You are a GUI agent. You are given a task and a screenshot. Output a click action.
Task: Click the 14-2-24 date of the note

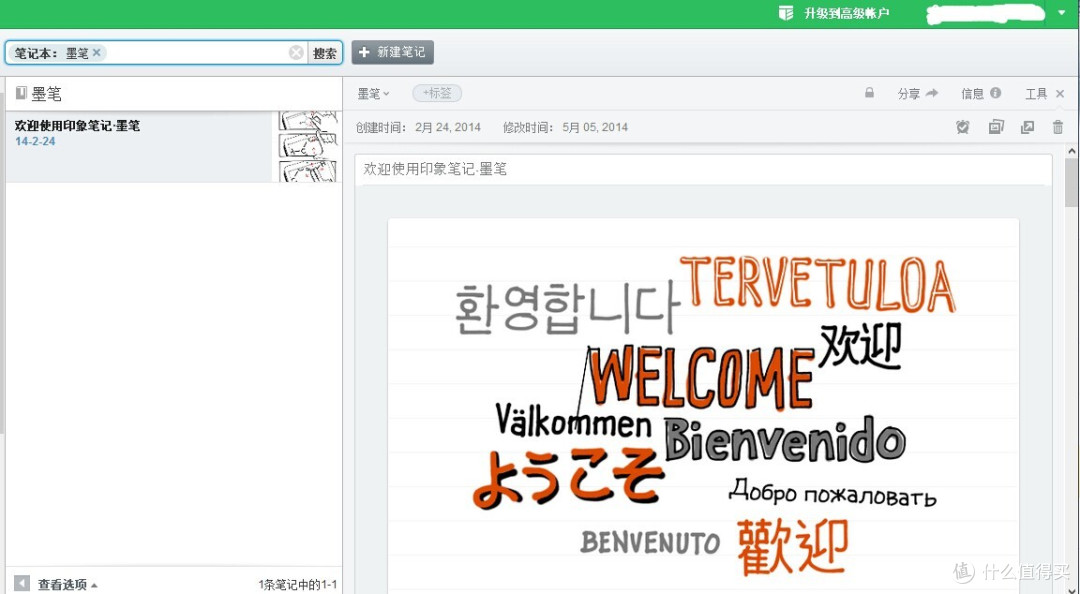[35, 141]
